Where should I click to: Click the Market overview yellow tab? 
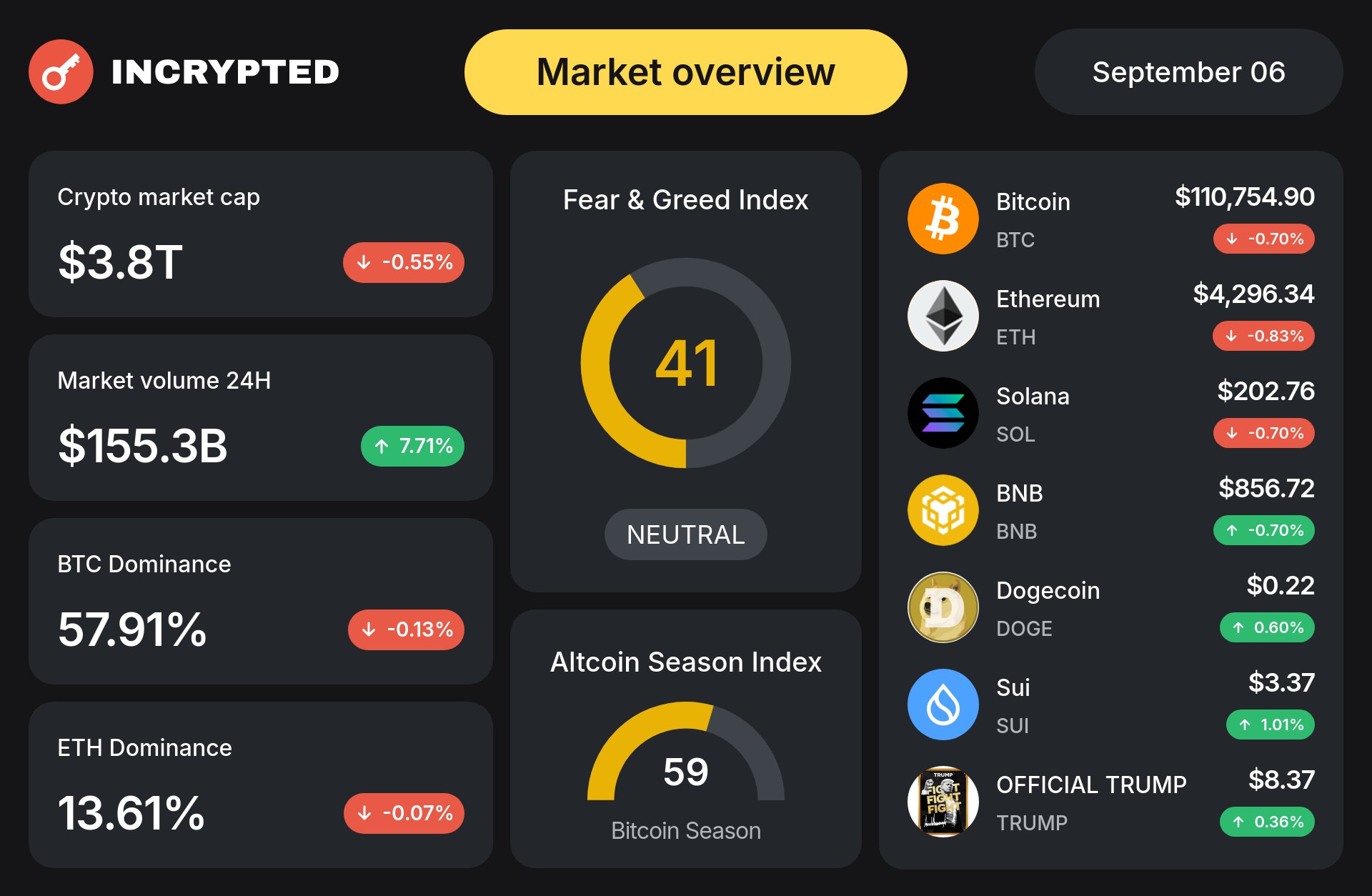[686, 72]
